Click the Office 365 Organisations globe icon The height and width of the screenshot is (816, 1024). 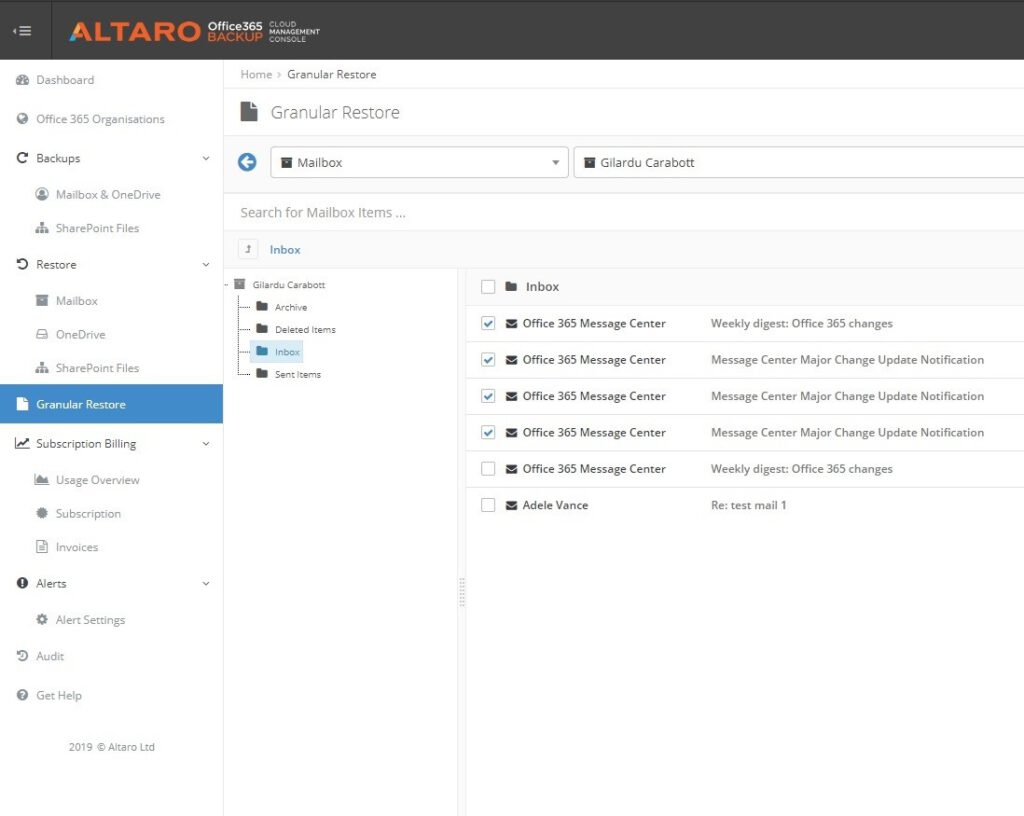coord(22,119)
